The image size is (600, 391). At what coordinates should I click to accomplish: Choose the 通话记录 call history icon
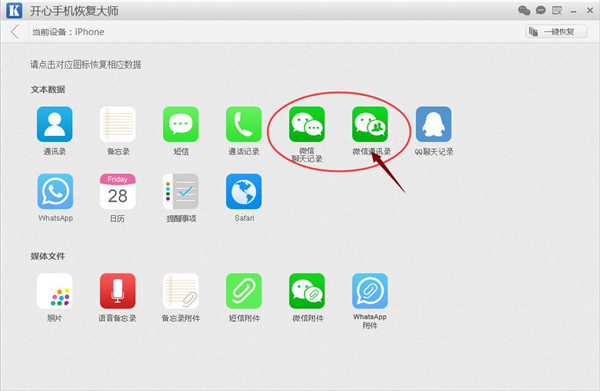pyautogui.click(x=244, y=124)
